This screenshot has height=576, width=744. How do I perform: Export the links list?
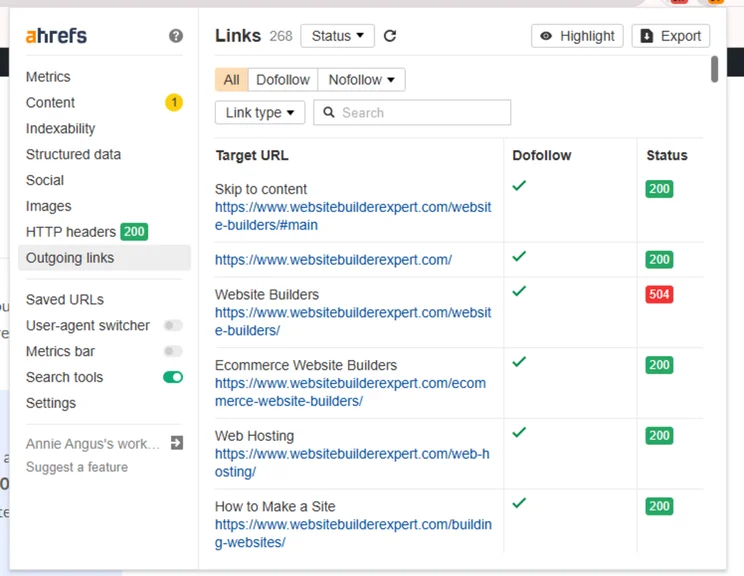[x=670, y=36]
